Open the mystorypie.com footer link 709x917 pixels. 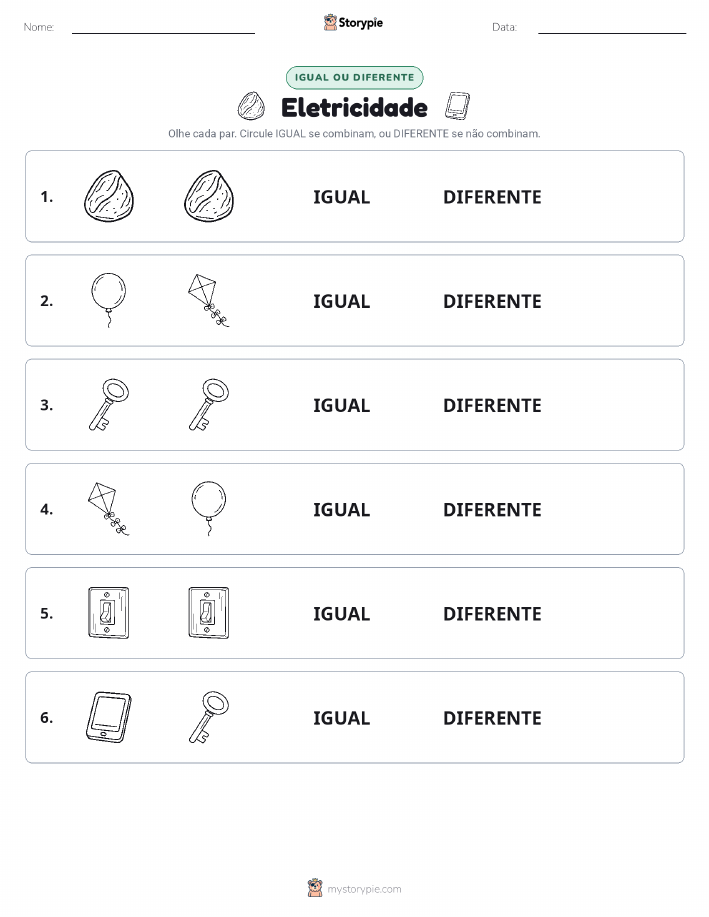pyautogui.click(x=364, y=889)
